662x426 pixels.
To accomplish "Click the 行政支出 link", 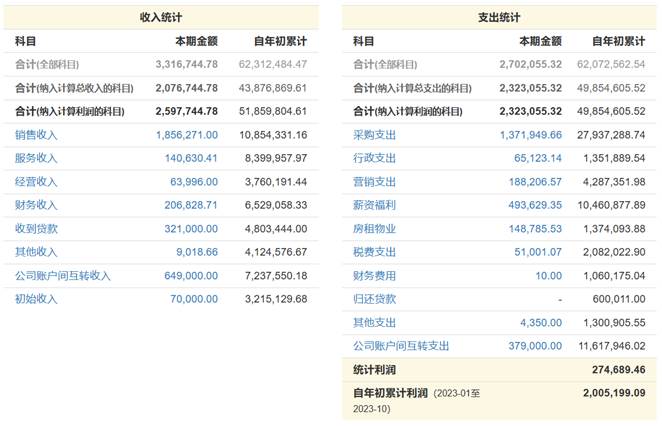I will tap(374, 158).
